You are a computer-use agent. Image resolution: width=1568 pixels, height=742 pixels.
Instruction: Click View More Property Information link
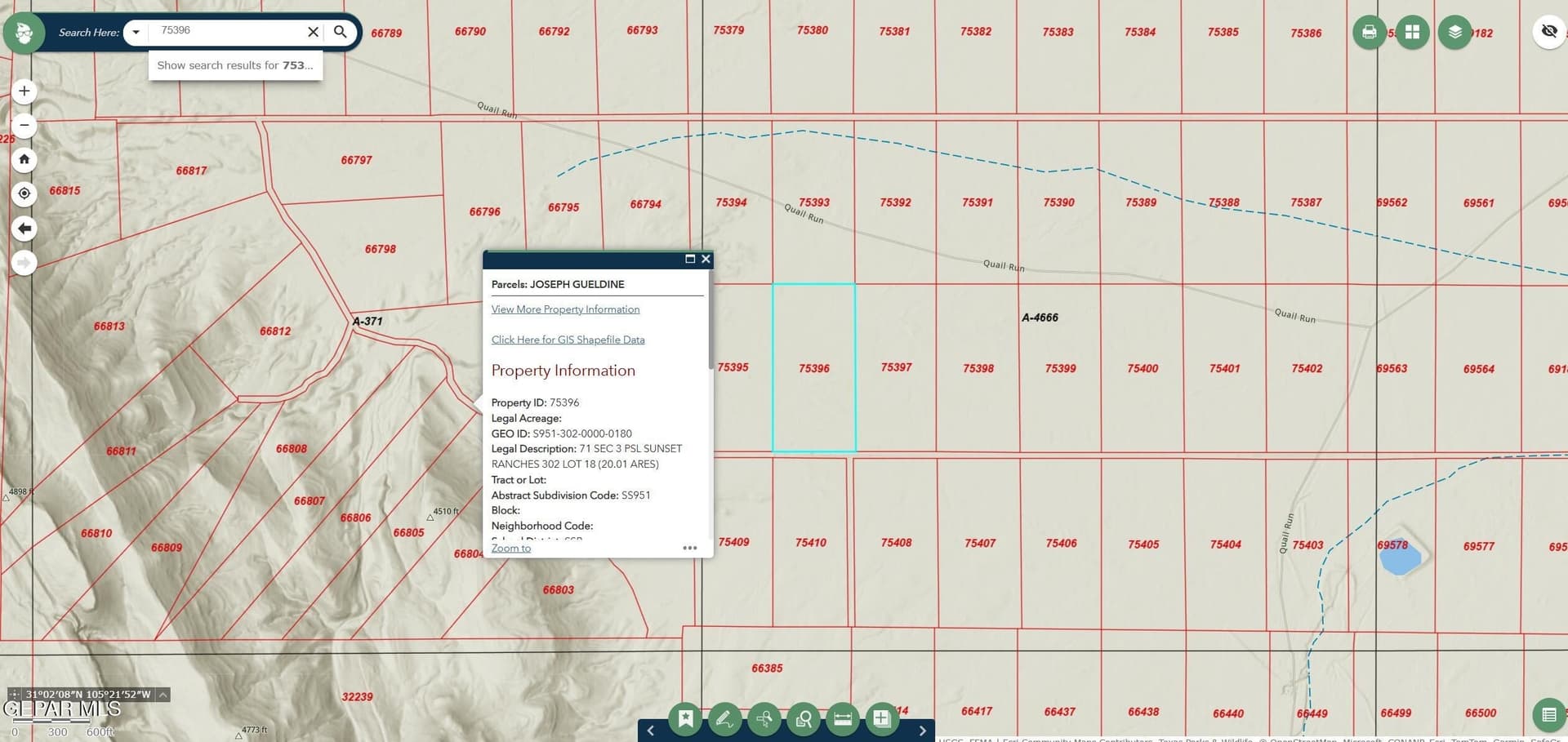(565, 309)
